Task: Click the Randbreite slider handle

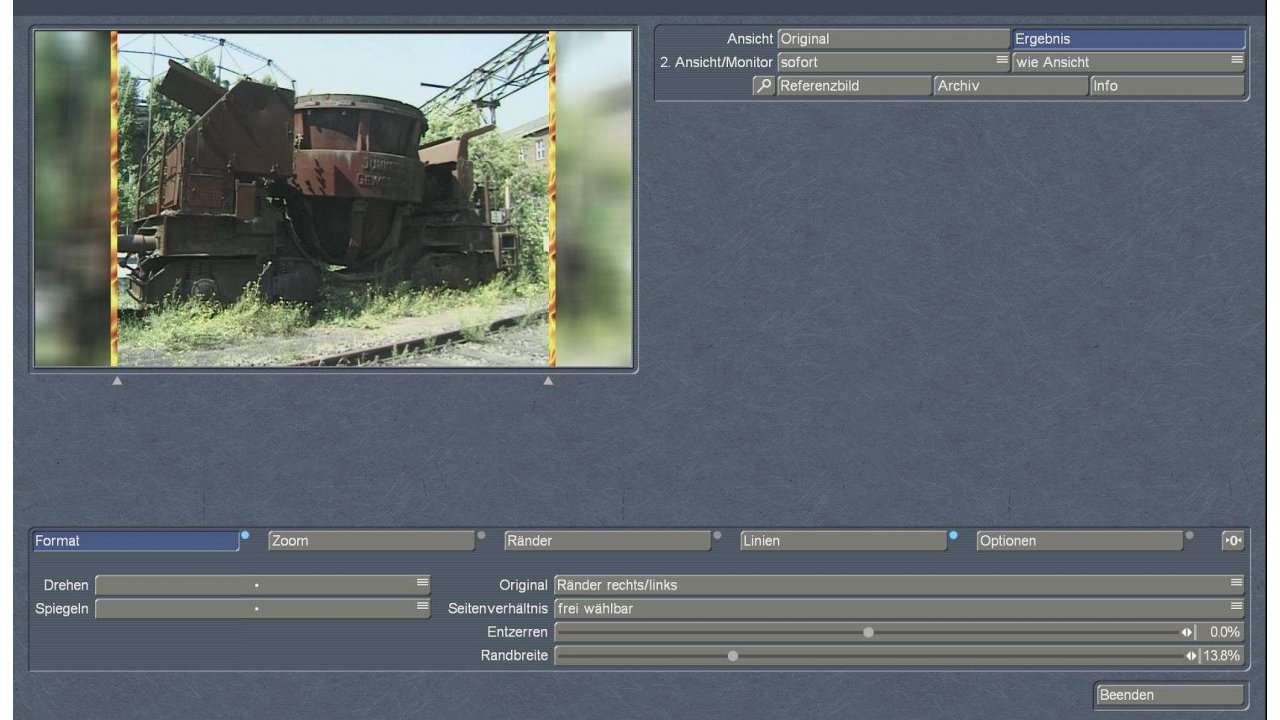Action: tap(733, 656)
